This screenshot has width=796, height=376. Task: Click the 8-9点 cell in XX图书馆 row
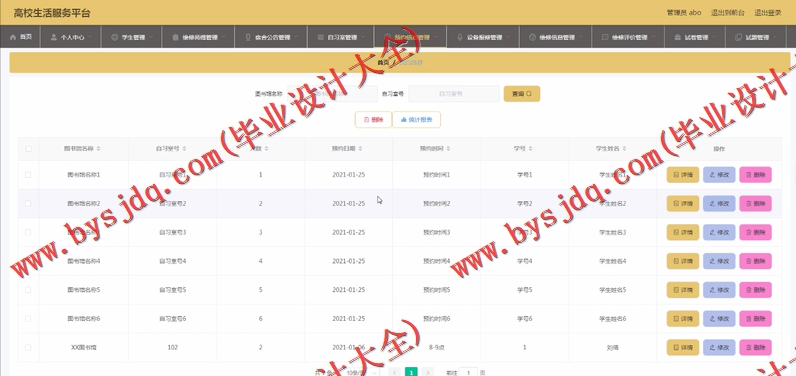437,348
